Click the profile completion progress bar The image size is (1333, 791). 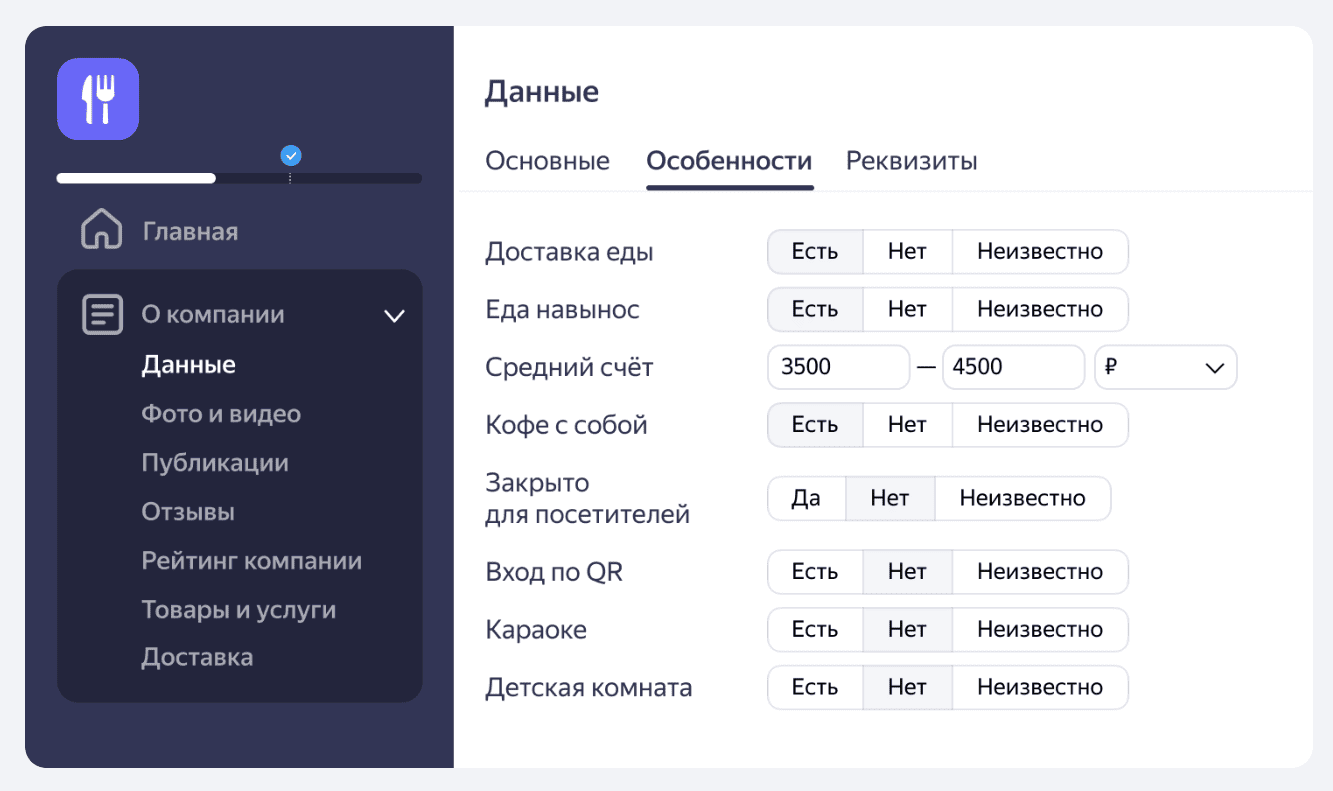click(x=239, y=178)
